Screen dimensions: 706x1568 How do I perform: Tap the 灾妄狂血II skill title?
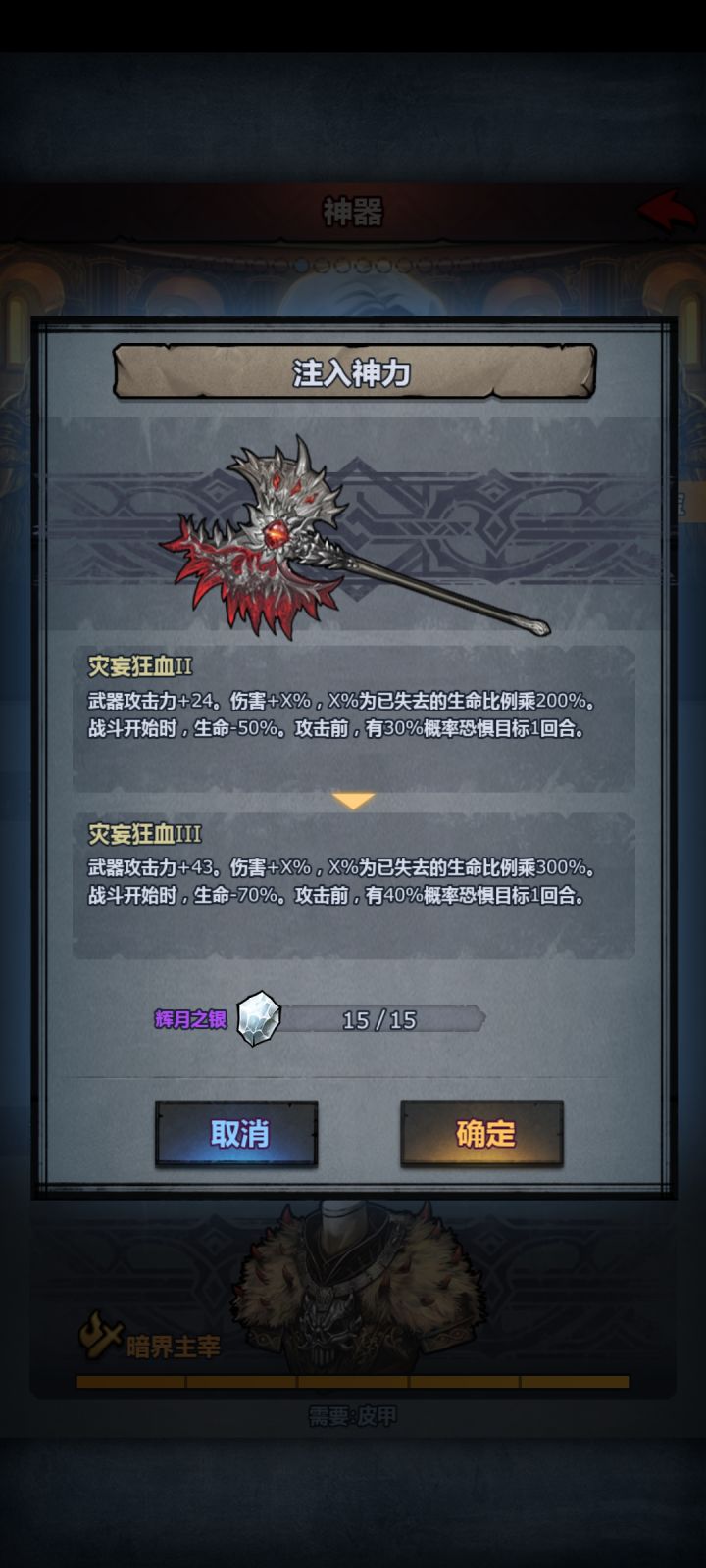pyautogui.click(x=140, y=666)
